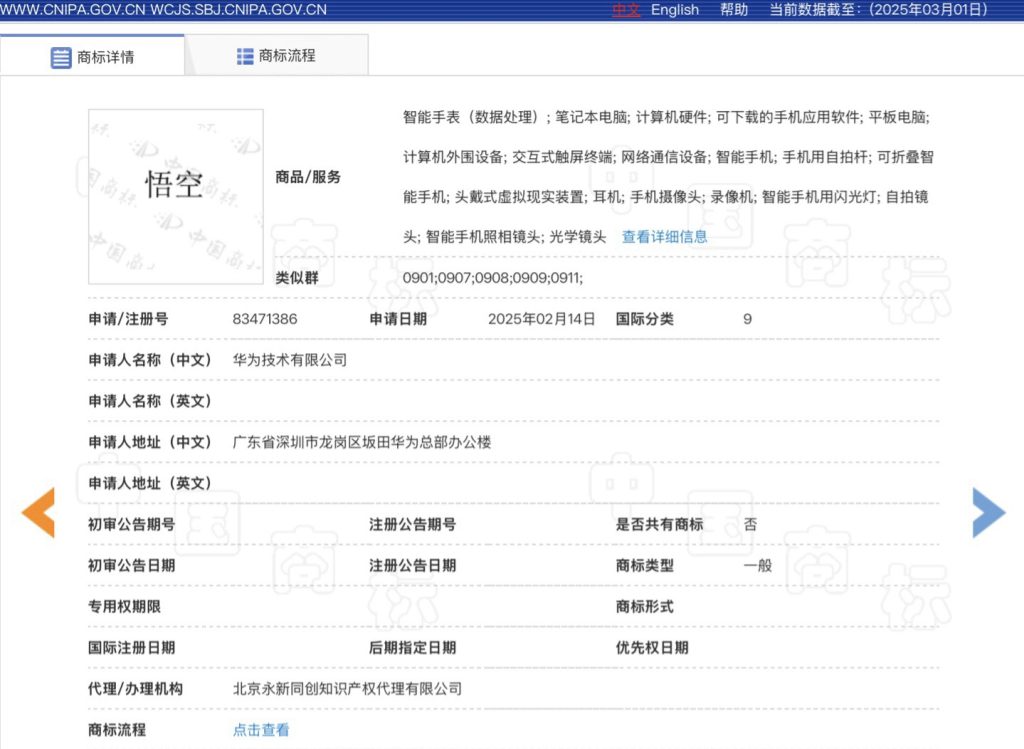Viewport: 1024px width, 749px height.
Task: Click the 商标类型 value 一般
Action: (758, 566)
